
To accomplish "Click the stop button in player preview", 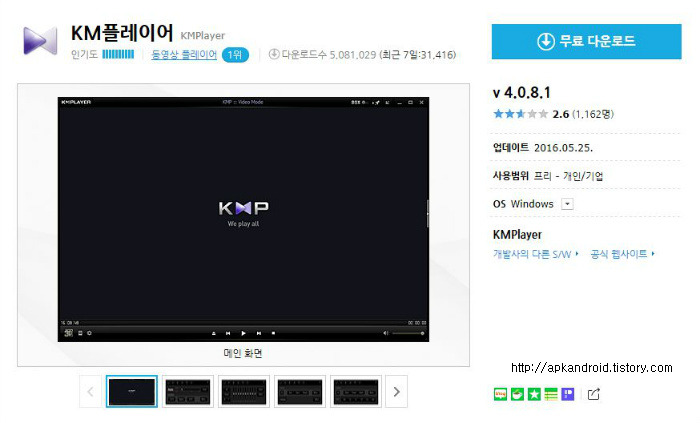I will click(x=273, y=333).
